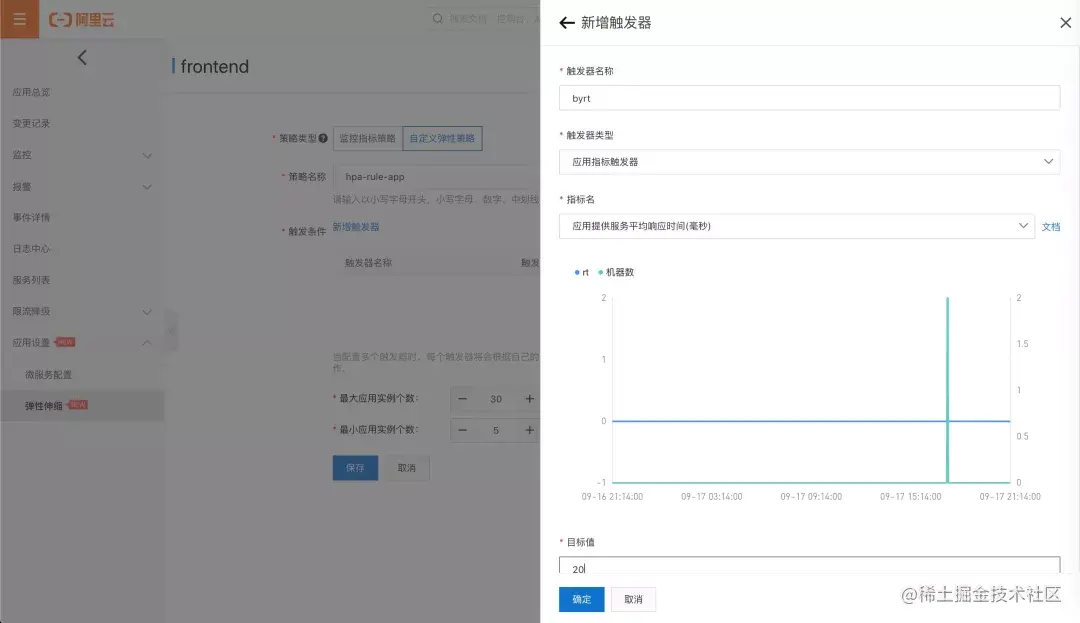The height and width of the screenshot is (623, 1080).
Task: Click the Alibaba Cloud logo
Action: [x=81, y=20]
